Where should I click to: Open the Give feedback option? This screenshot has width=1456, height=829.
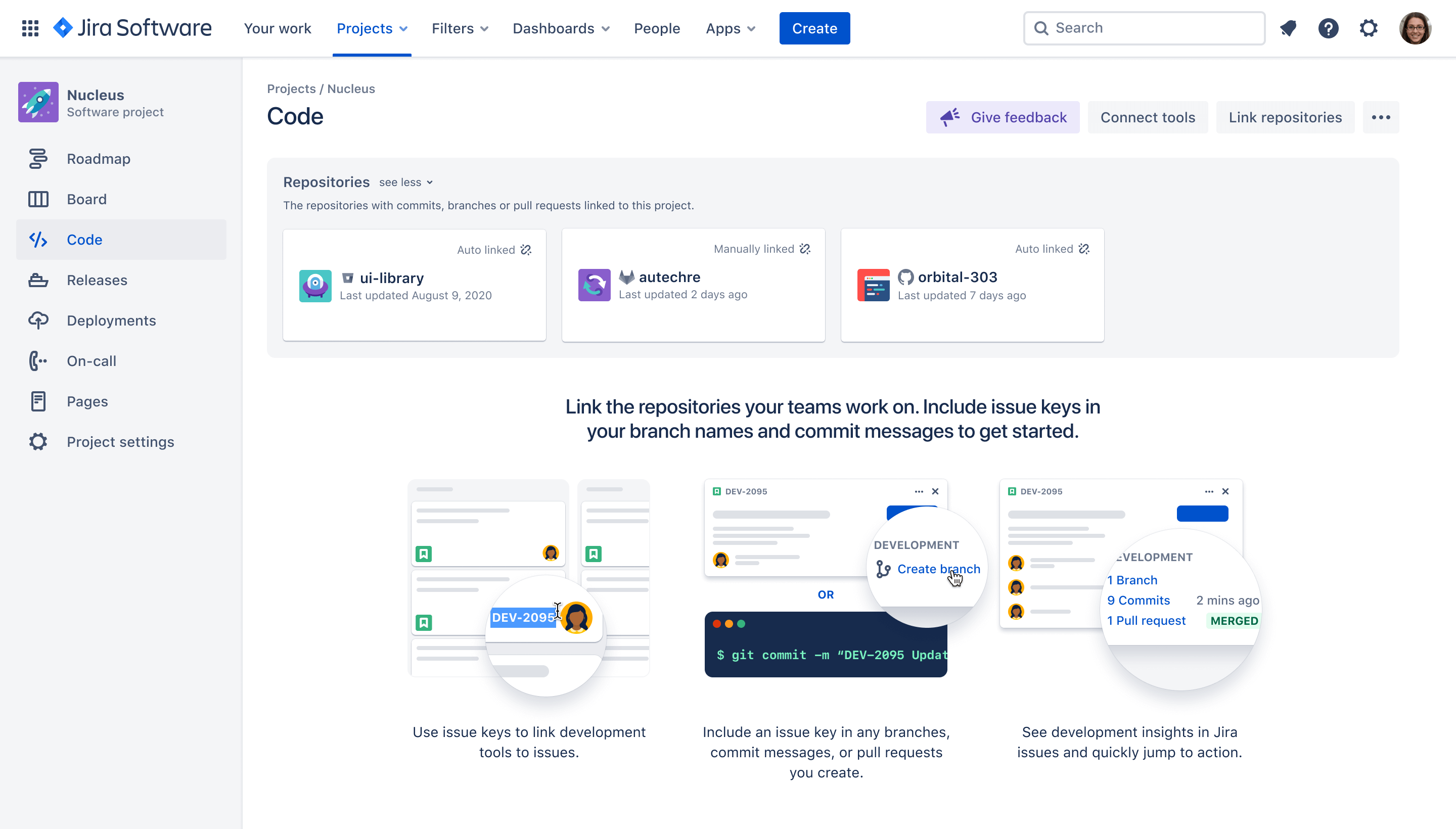1002,117
